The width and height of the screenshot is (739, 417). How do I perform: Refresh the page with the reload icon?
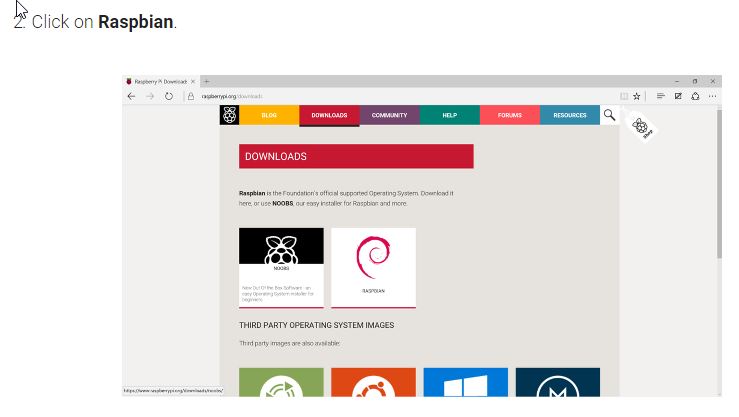(x=169, y=96)
